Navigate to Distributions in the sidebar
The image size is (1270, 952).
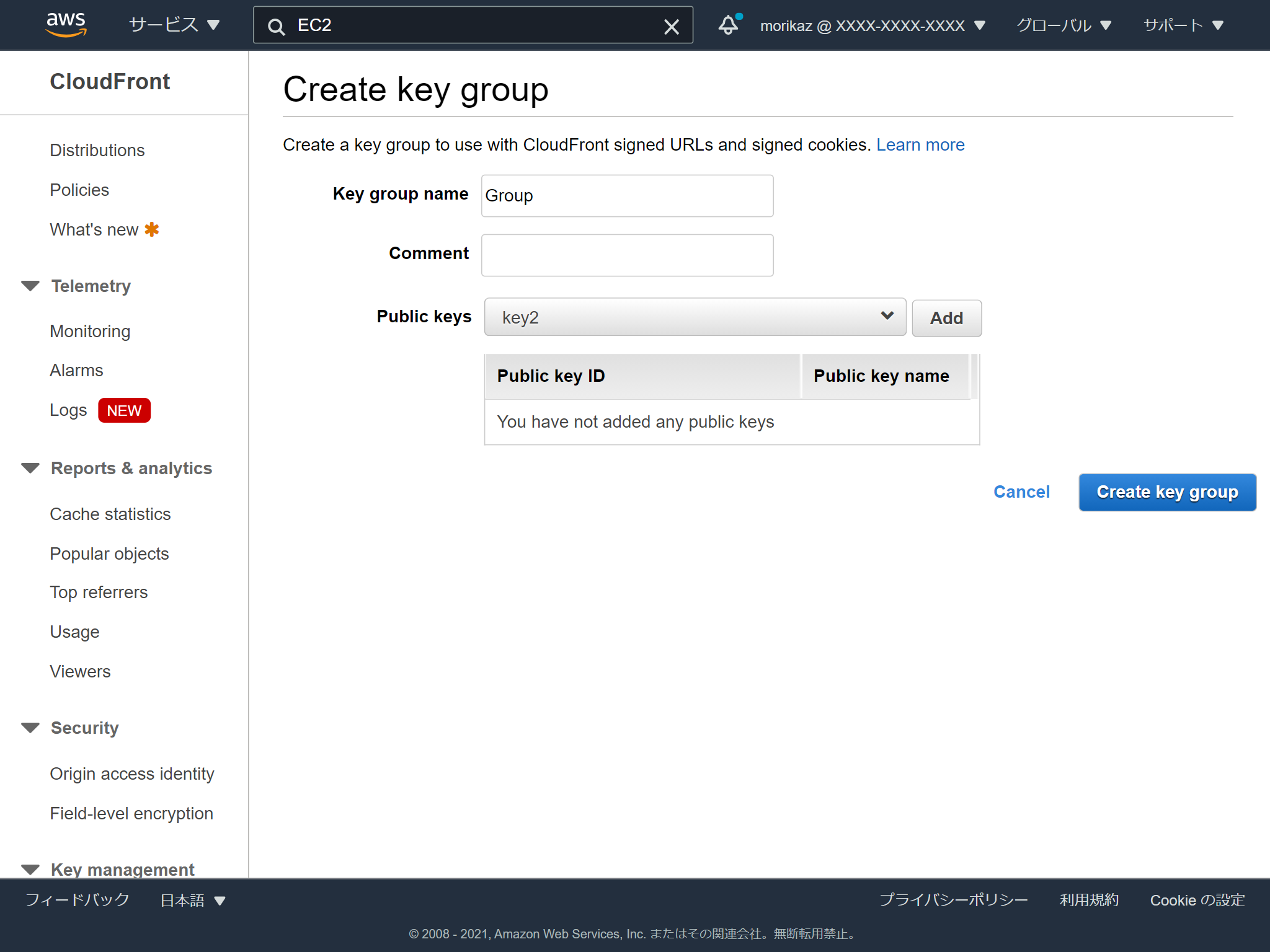tap(97, 149)
